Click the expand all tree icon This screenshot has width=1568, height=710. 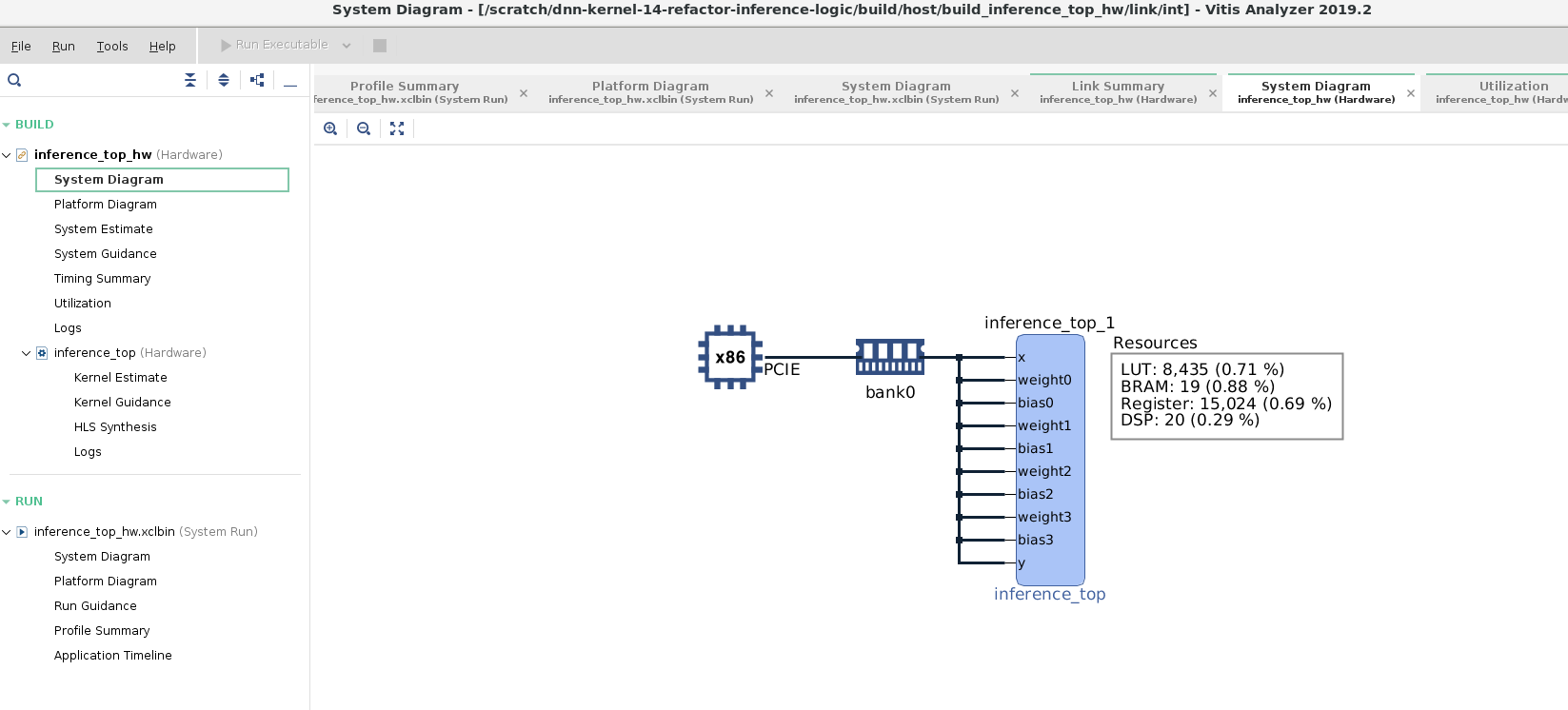click(x=224, y=80)
